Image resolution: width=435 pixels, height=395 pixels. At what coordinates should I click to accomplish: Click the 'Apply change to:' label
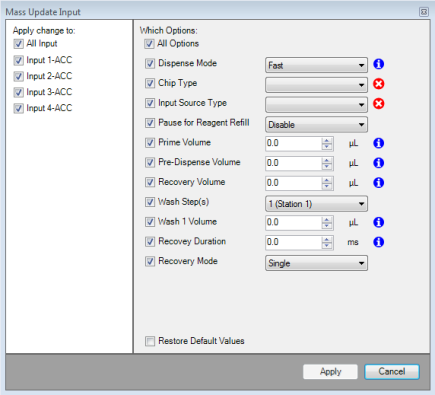click(44, 31)
